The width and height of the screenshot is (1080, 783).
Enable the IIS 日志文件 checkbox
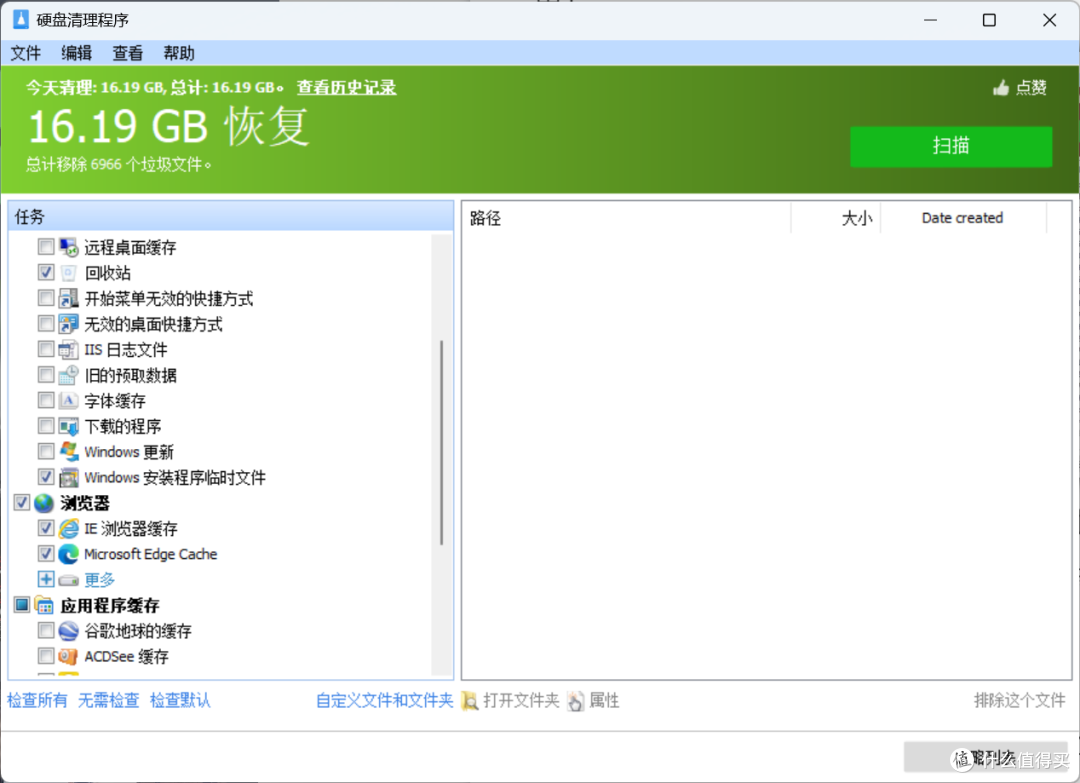[45, 349]
